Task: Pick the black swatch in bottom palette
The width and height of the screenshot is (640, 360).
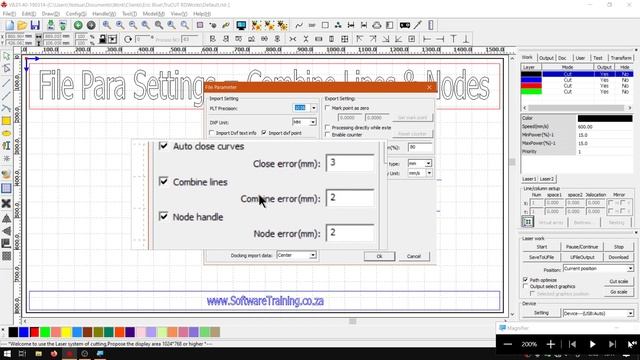Action: point(13,332)
